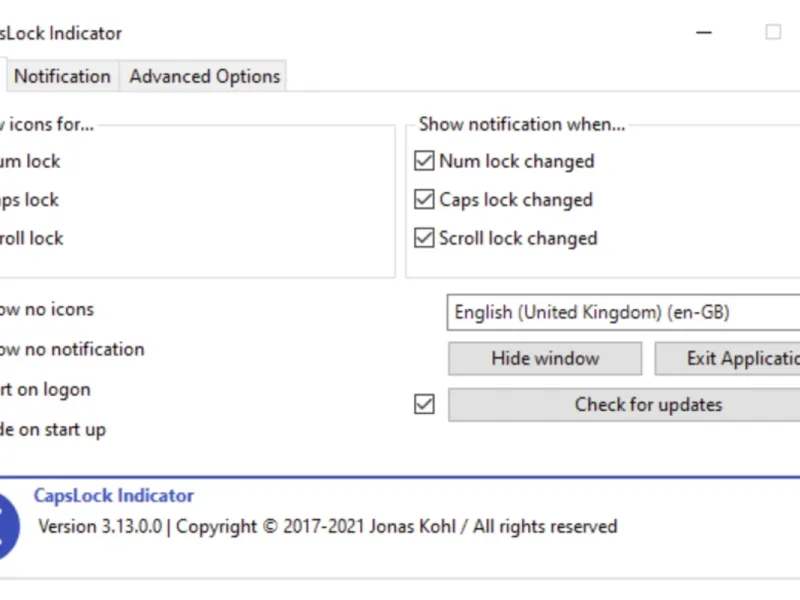Viewport: 800px width, 600px height.
Task: Click the 'no notification' option label
Action: point(72,349)
